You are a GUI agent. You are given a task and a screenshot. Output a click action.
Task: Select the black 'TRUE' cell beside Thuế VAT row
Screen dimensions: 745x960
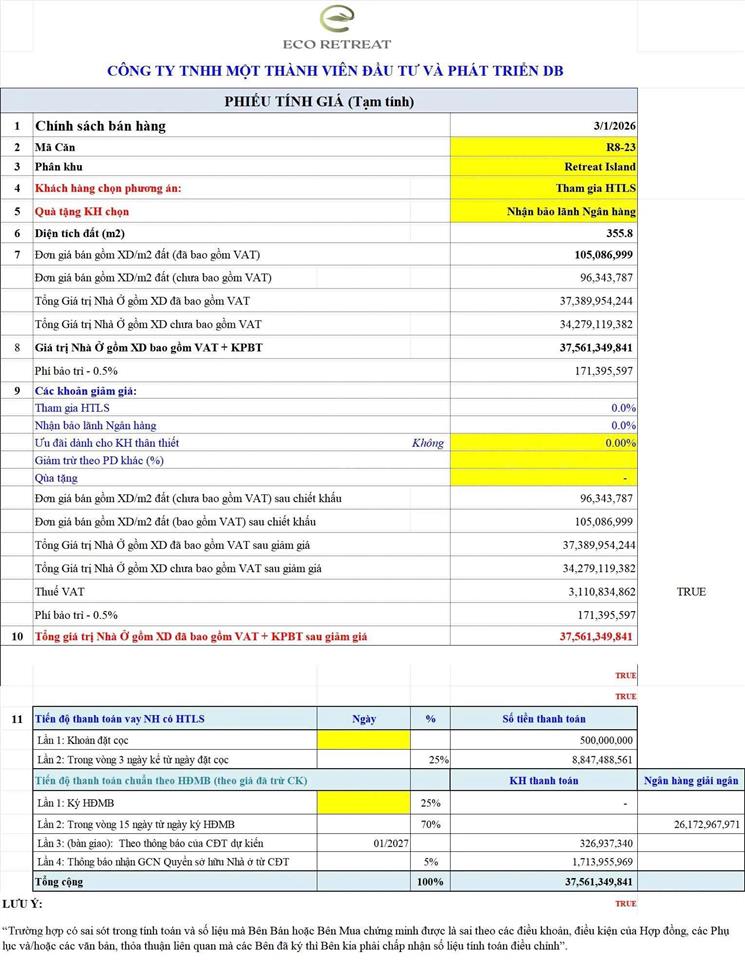coord(691,591)
